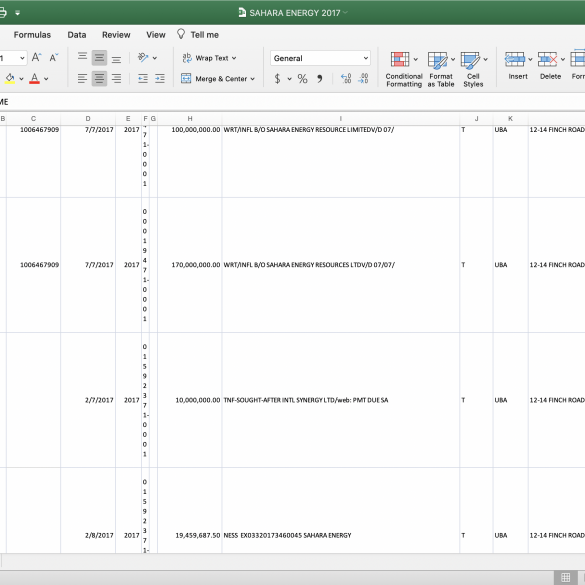Click the SAHARA ENERGY 2017 document title

point(295,13)
